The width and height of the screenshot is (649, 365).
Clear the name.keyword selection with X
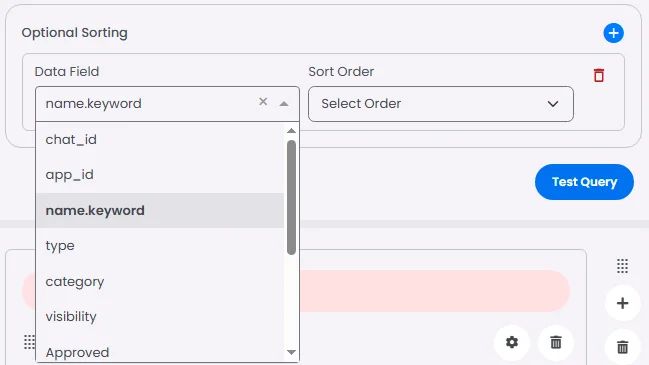(x=263, y=102)
